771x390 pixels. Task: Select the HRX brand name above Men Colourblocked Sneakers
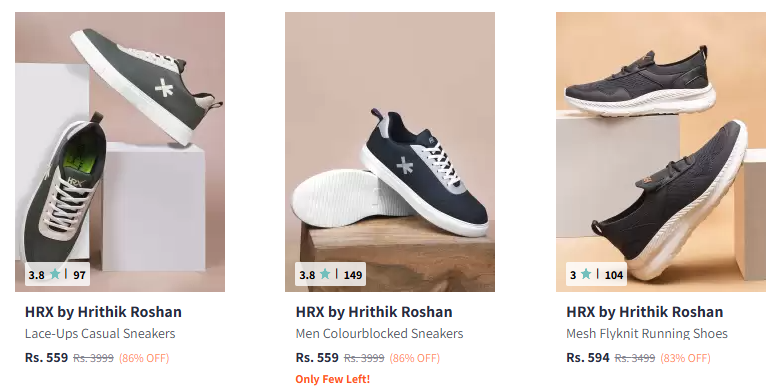click(x=374, y=312)
